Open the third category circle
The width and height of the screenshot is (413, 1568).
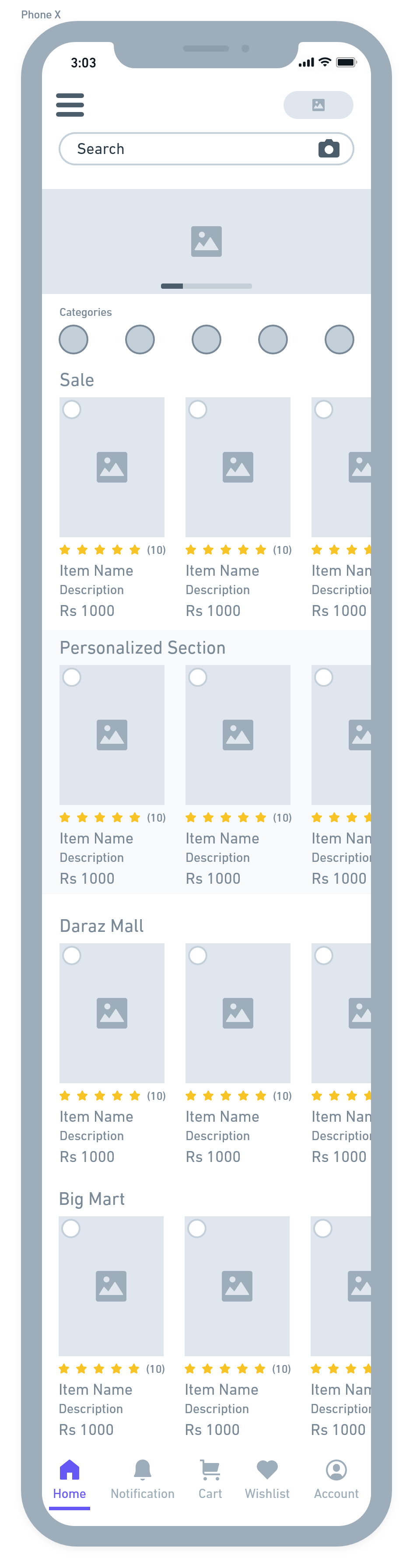[206, 339]
